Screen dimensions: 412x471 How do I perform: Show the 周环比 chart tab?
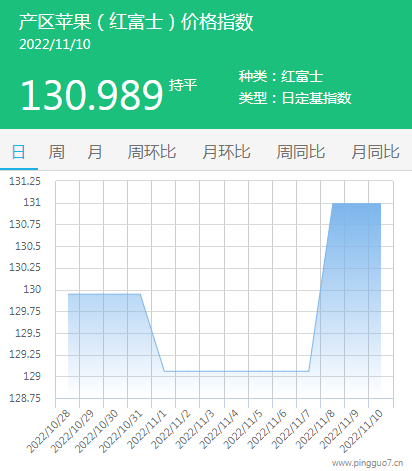tap(152, 152)
